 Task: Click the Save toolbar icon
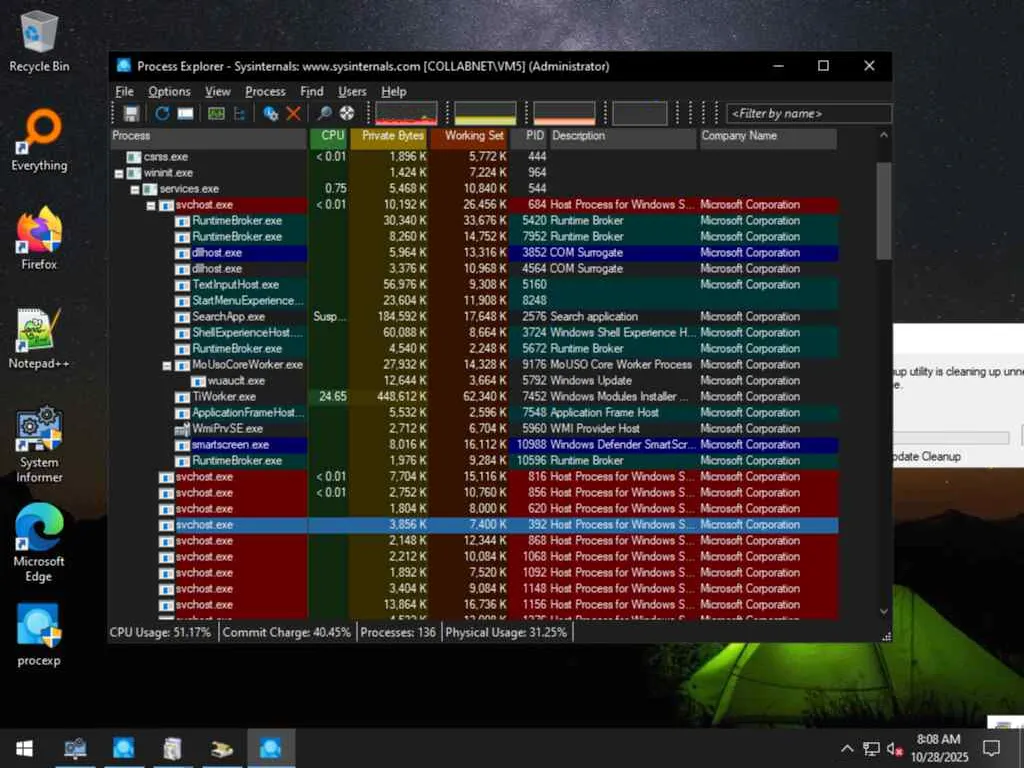pos(131,114)
